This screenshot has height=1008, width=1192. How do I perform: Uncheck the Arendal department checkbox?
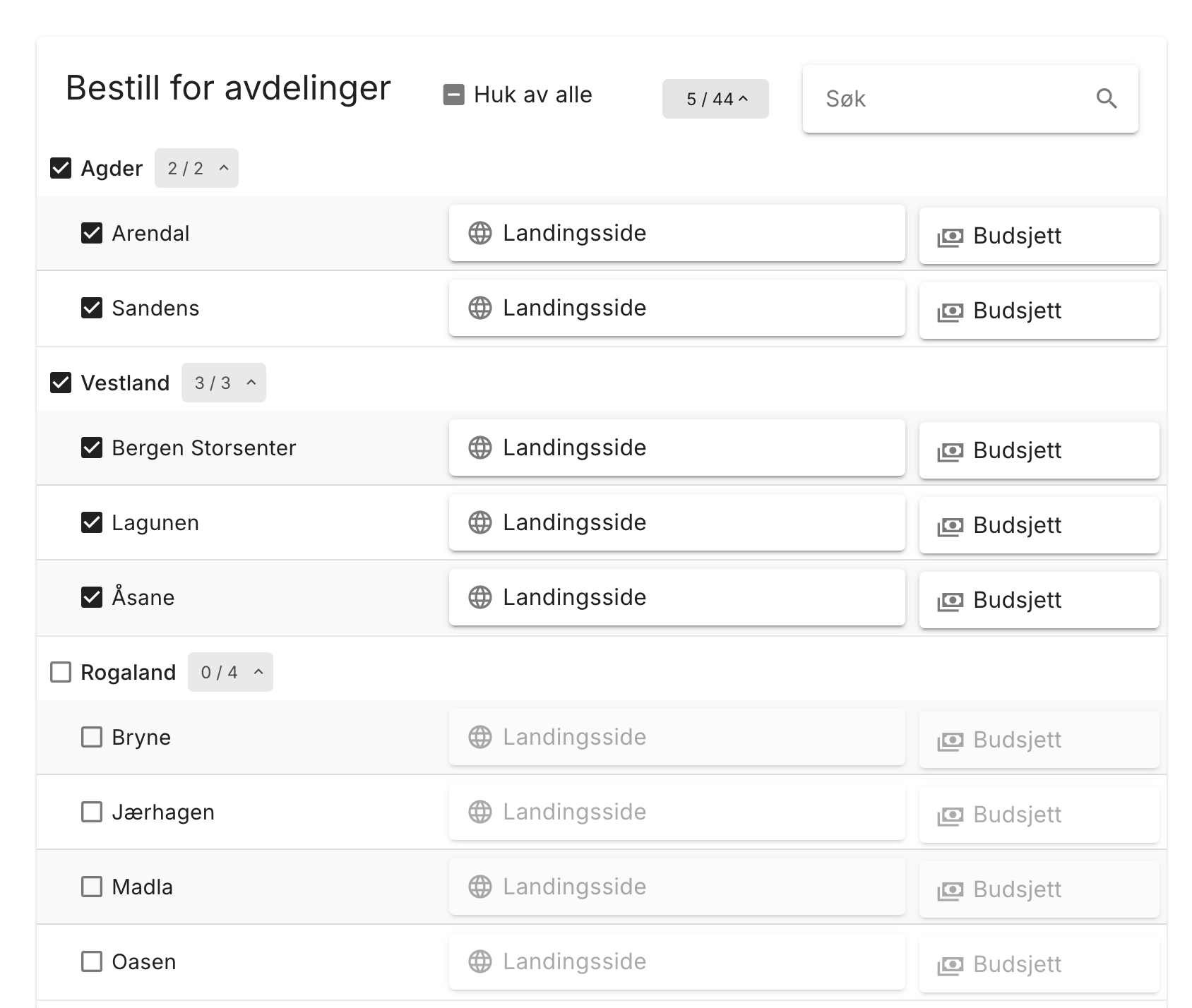pyautogui.click(x=92, y=233)
